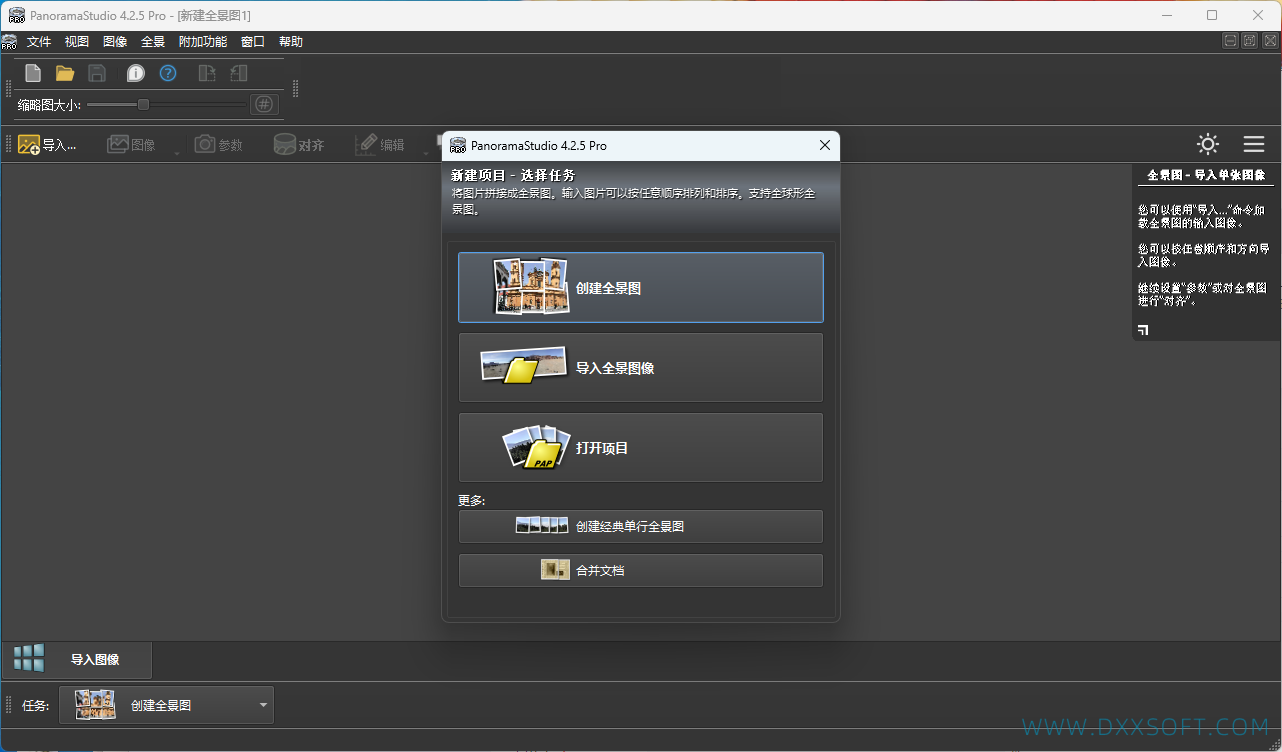Click the thumbnail size slider handle
Image resolution: width=1282 pixels, height=752 pixels.
click(x=143, y=104)
